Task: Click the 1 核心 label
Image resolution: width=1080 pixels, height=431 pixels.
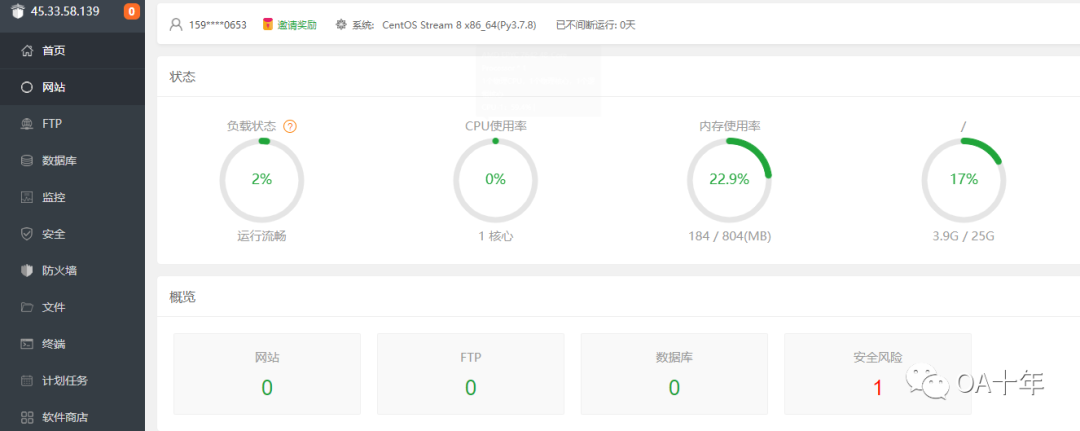Action: tap(496, 236)
